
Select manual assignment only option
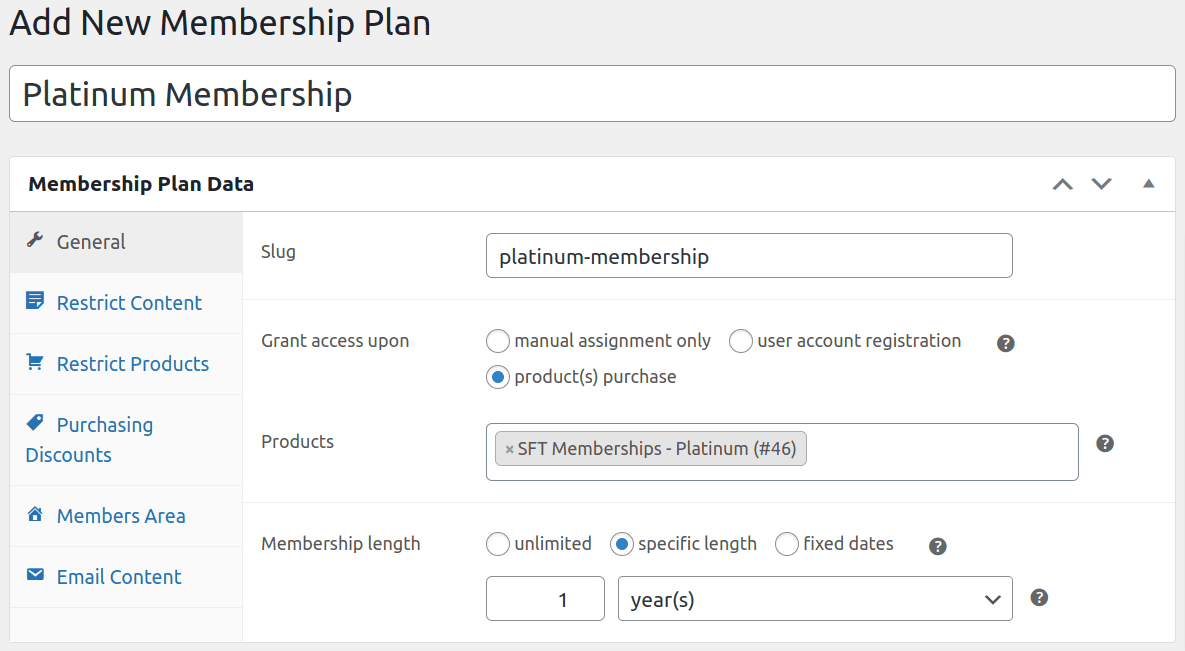pyautogui.click(x=497, y=340)
